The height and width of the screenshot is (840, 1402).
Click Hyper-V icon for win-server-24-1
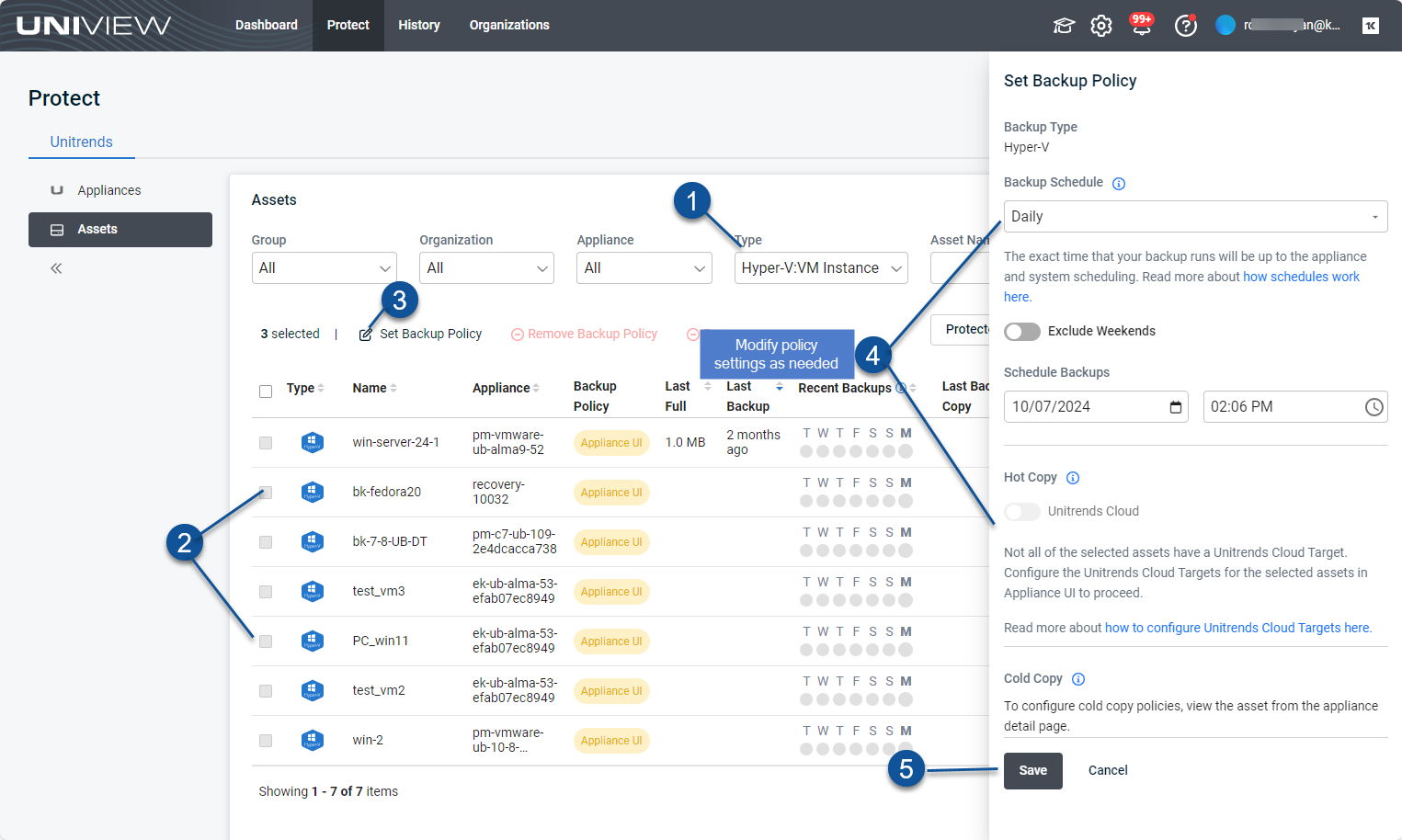coord(313,443)
